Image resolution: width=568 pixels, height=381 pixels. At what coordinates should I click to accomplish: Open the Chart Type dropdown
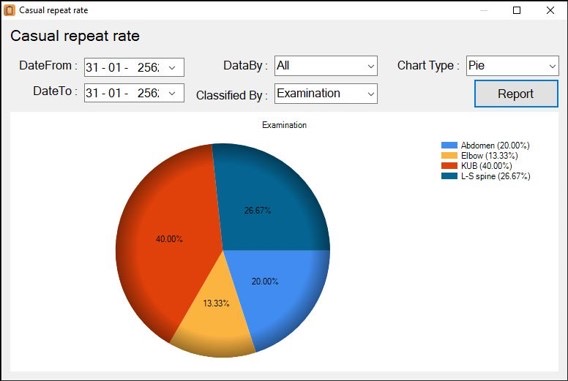552,66
